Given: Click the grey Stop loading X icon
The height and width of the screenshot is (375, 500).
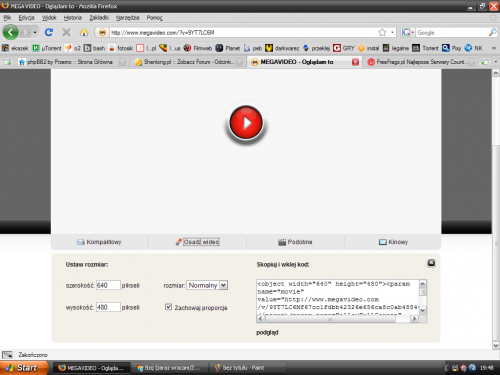Looking at the screenshot, I should coord(66,32).
